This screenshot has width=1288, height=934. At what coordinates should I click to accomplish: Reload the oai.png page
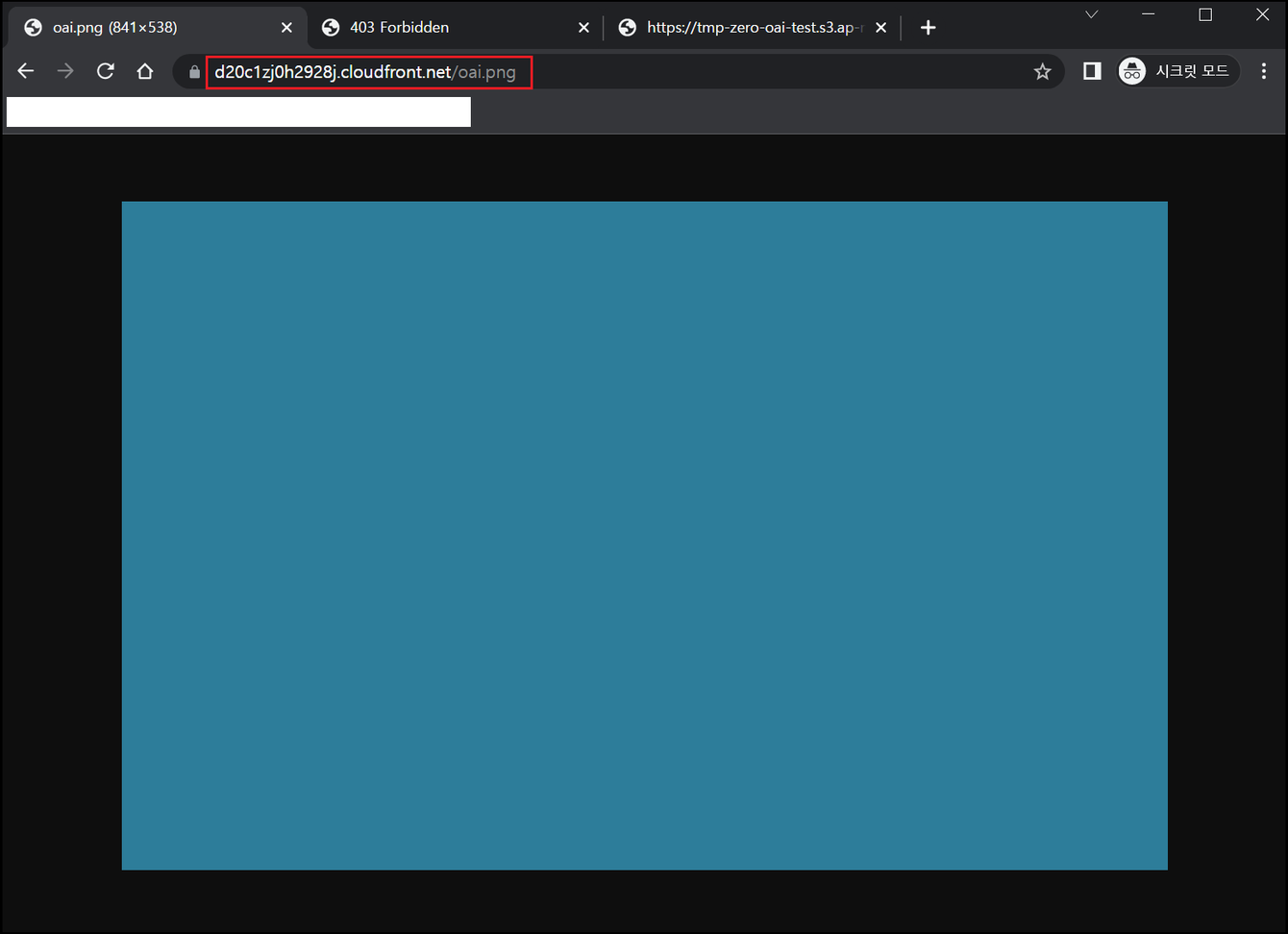pos(106,71)
